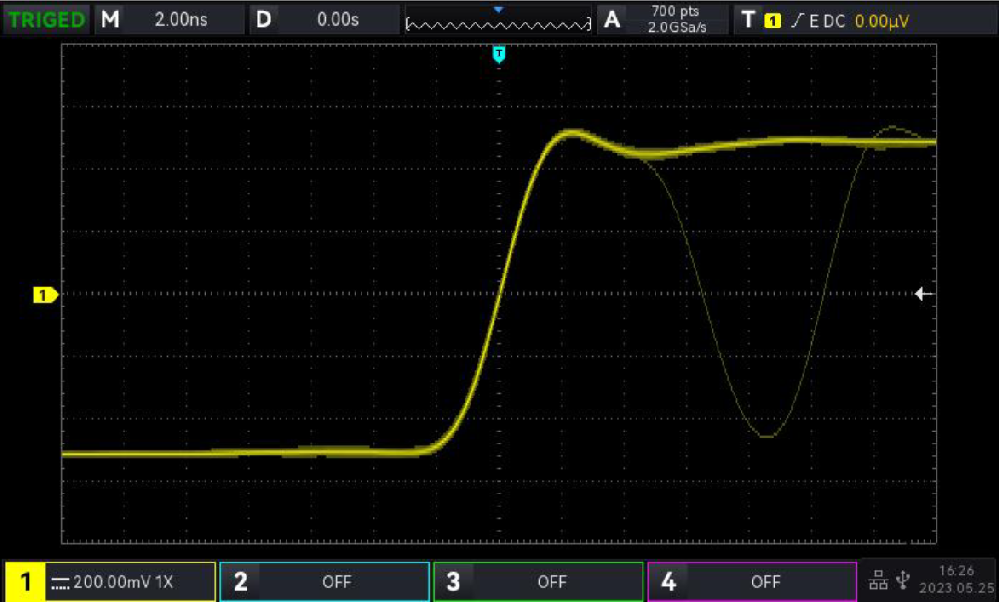1000x603 pixels.
Task: Click the rising edge trigger slope icon
Action: (x=797, y=20)
